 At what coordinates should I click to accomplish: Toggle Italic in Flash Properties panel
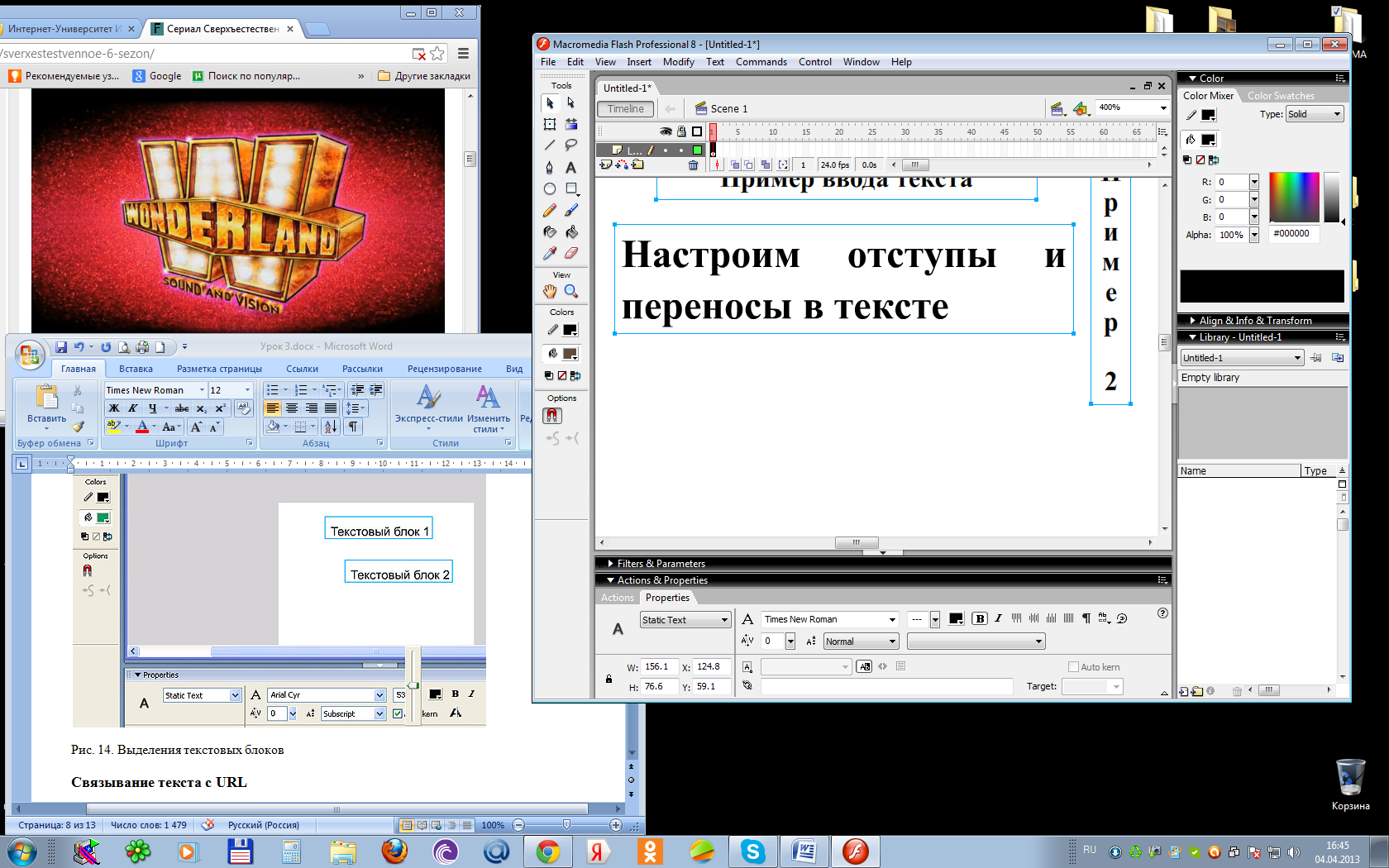pyautogui.click(x=998, y=618)
